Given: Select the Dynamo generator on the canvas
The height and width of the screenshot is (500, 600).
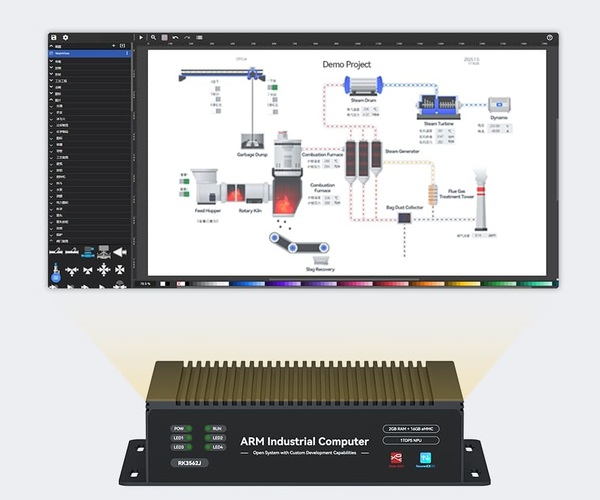Looking at the screenshot, I should click(x=499, y=104).
